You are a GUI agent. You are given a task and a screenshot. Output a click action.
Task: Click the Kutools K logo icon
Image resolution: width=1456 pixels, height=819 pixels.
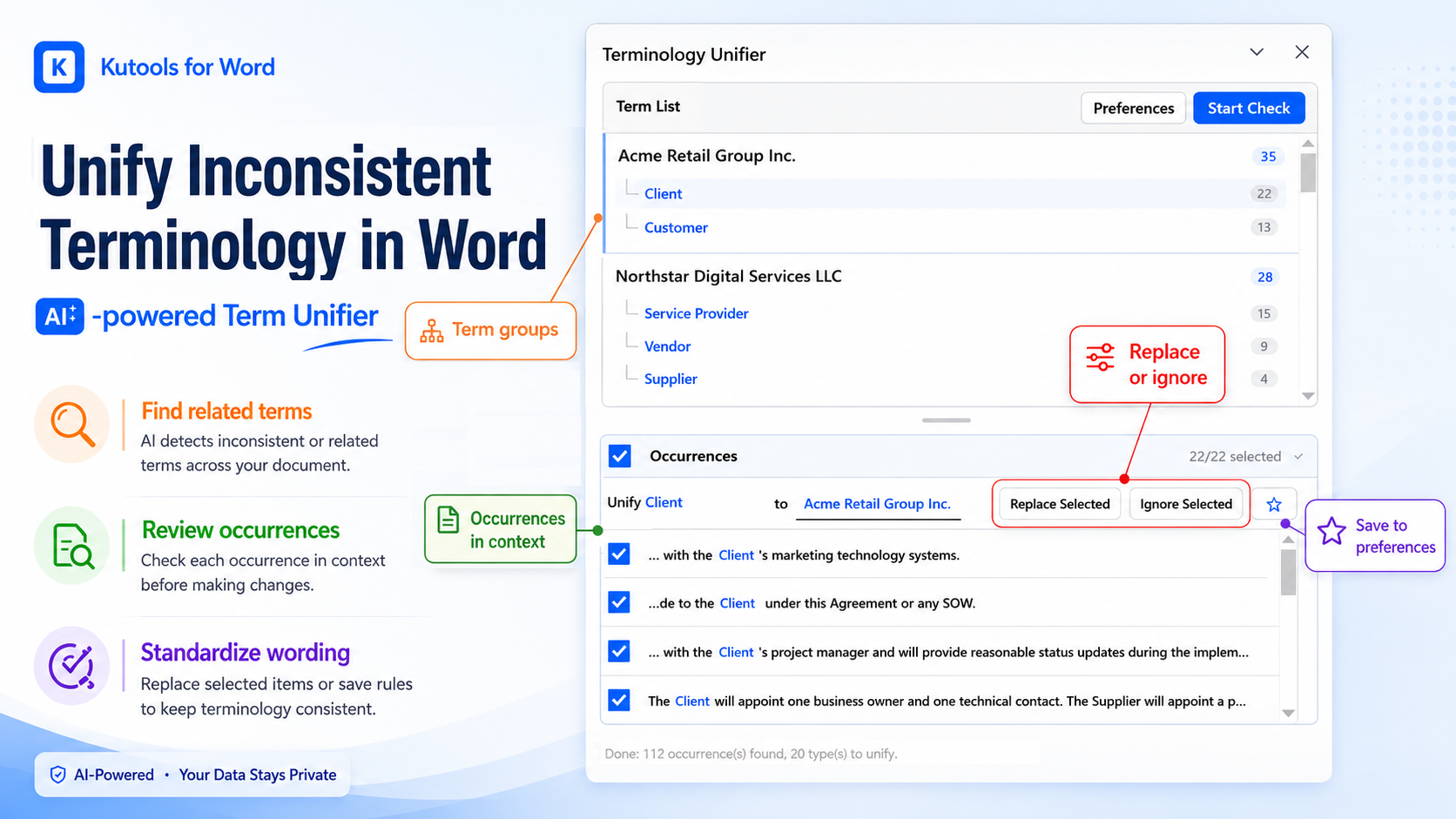59,67
